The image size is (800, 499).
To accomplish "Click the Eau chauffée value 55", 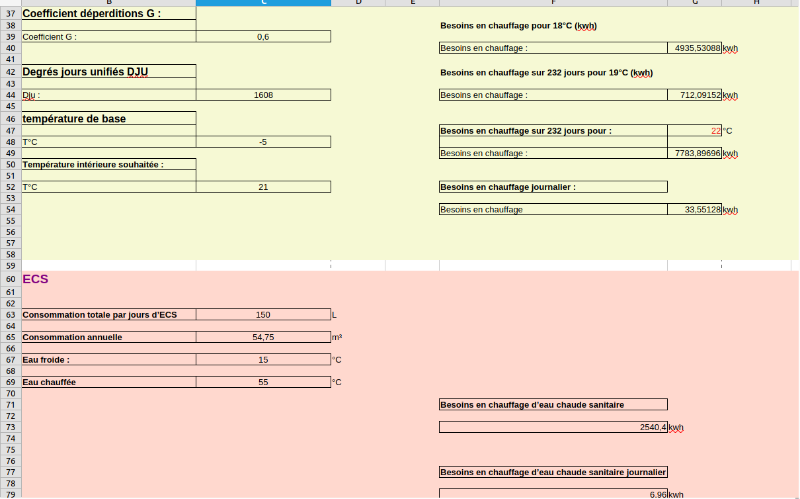I will point(263,382).
